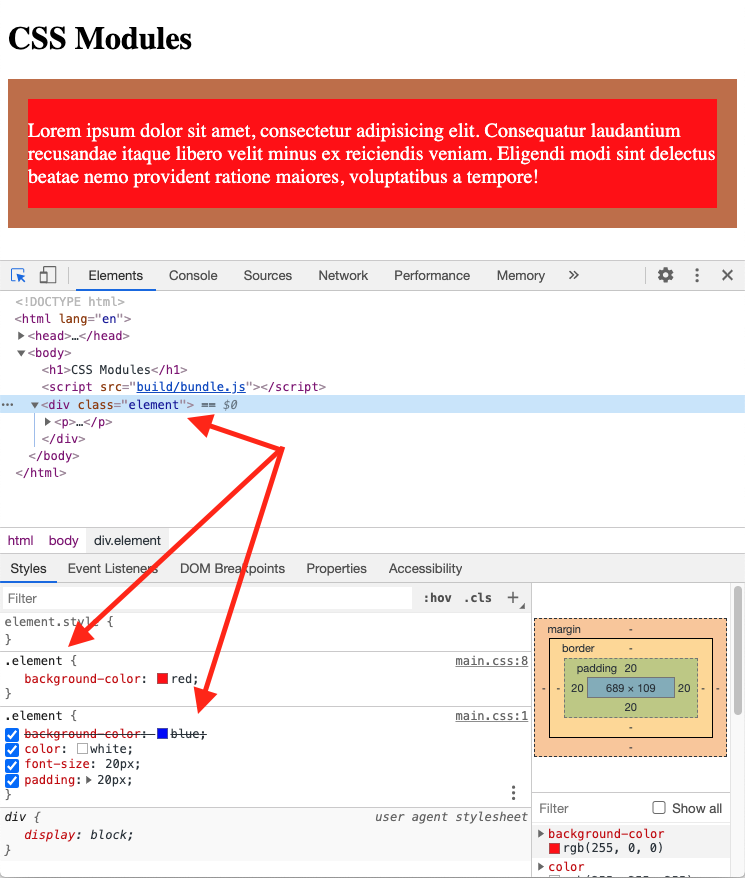Image resolution: width=745 pixels, height=878 pixels.
Task: Uncheck the color white declaration
Action: [x=12, y=749]
